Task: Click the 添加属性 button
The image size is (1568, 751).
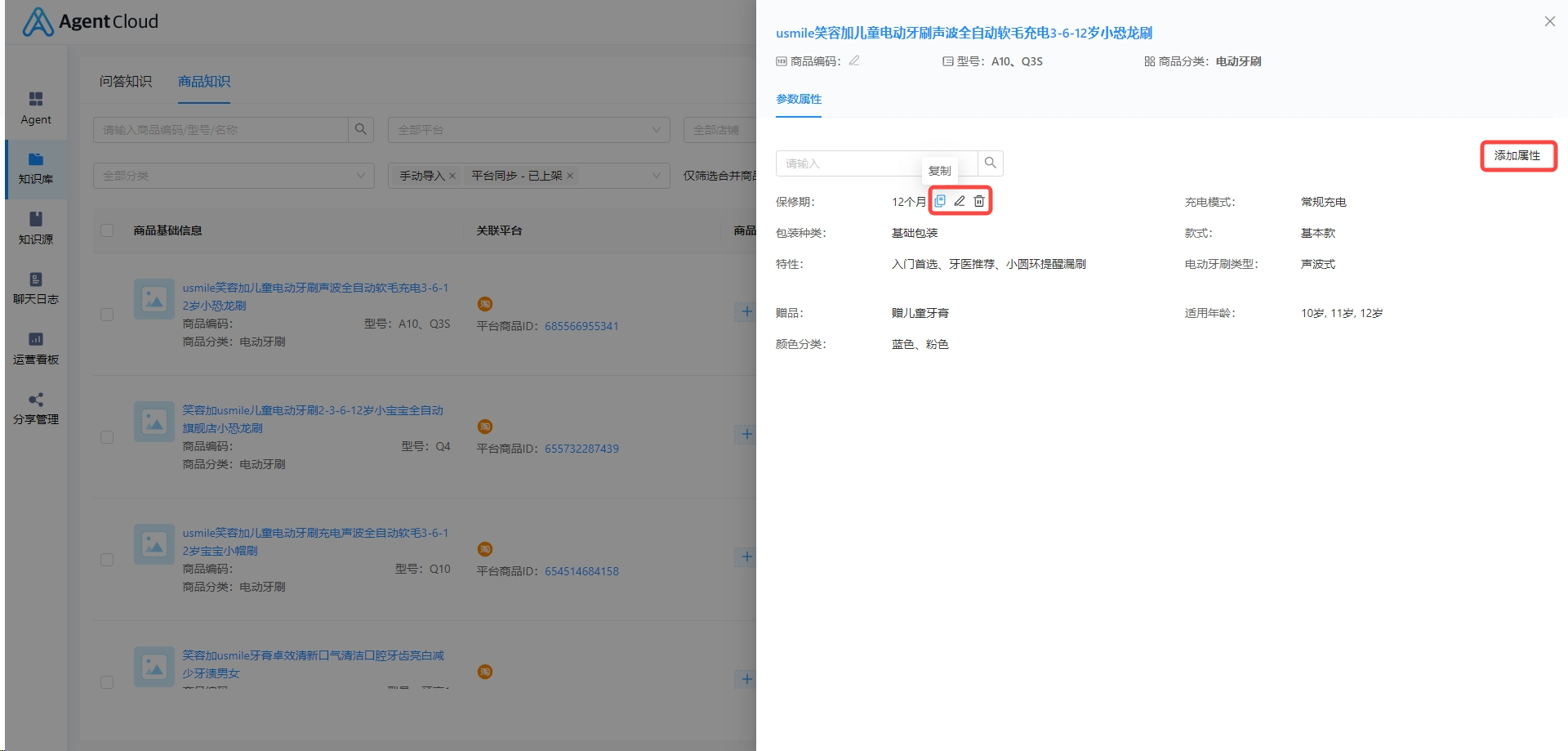Action: click(x=1518, y=155)
